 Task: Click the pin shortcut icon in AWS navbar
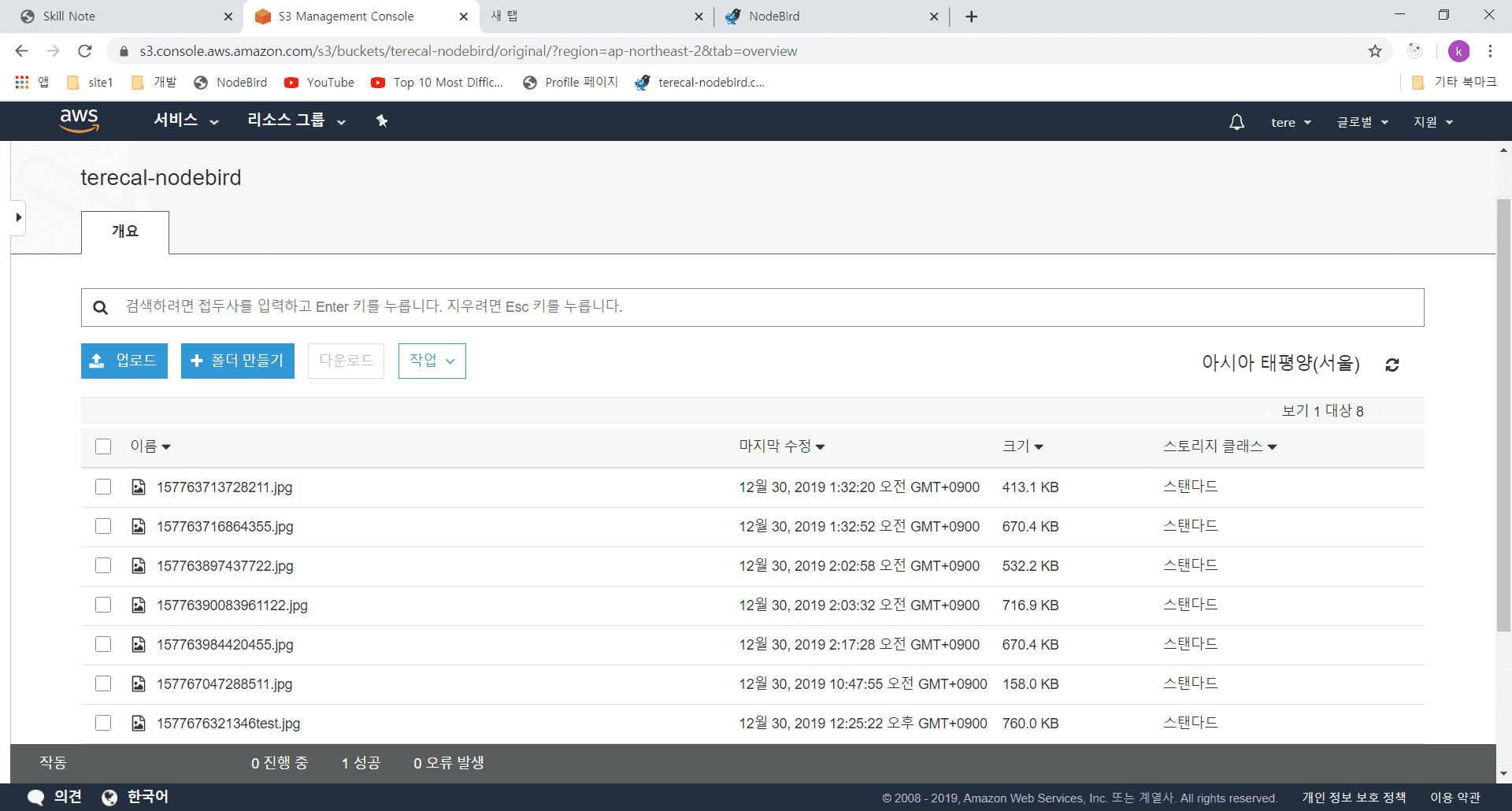click(382, 120)
